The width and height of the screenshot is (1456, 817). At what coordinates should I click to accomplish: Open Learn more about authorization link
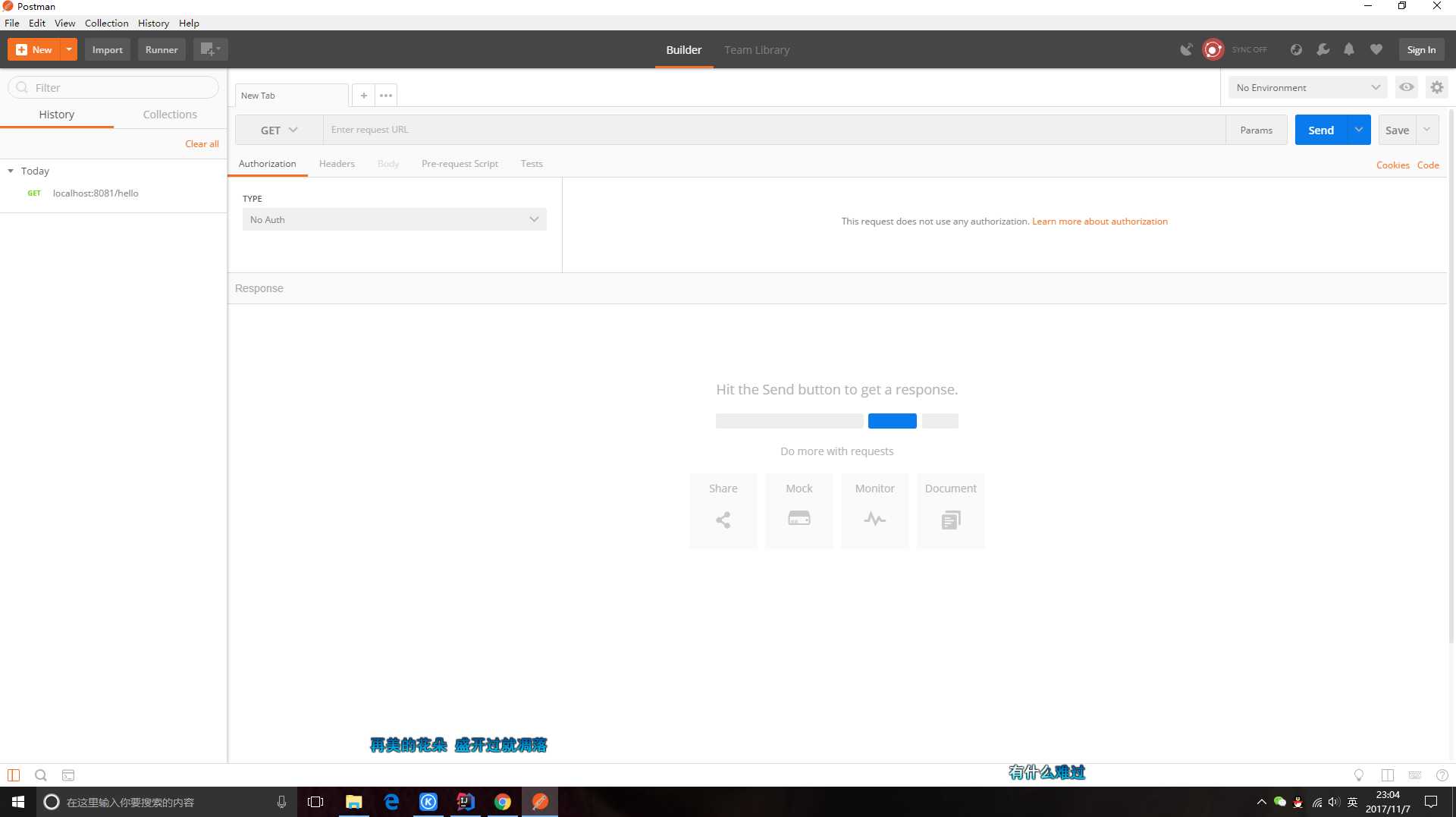pos(1100,222)
